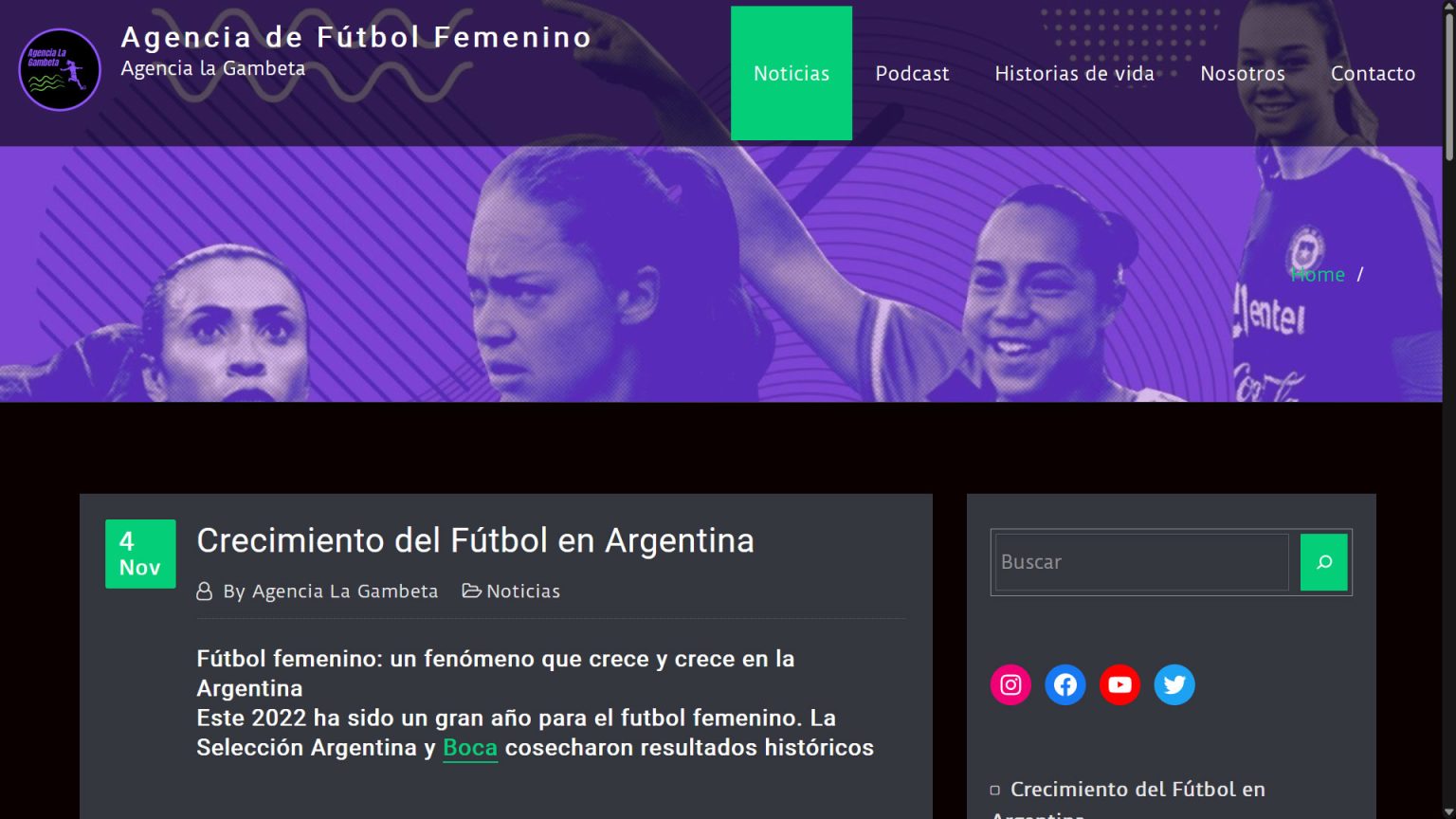Image resolution: width=1456 pixels, height=819 pixels.
Task: Open the Noticias menu tab
Action: 792,73
